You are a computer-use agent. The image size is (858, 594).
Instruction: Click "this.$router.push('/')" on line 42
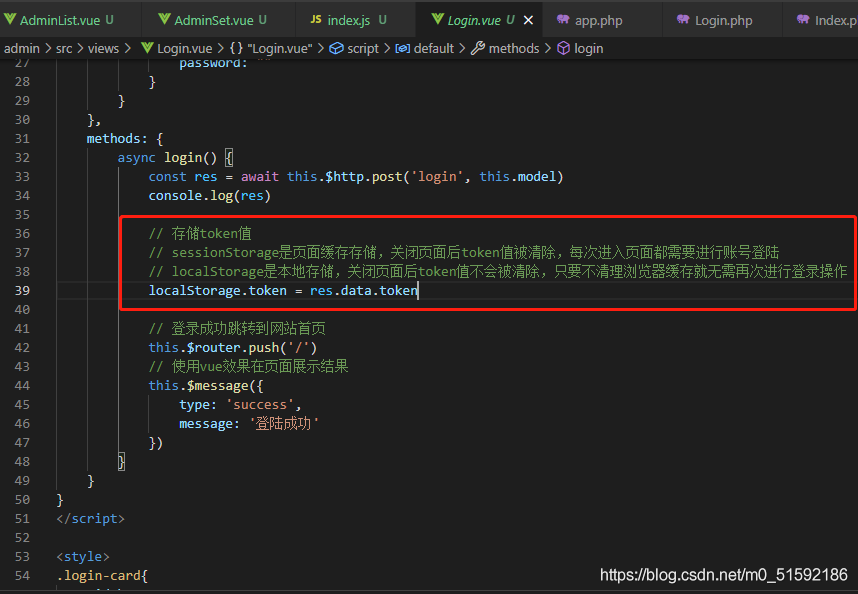(233, 348)
